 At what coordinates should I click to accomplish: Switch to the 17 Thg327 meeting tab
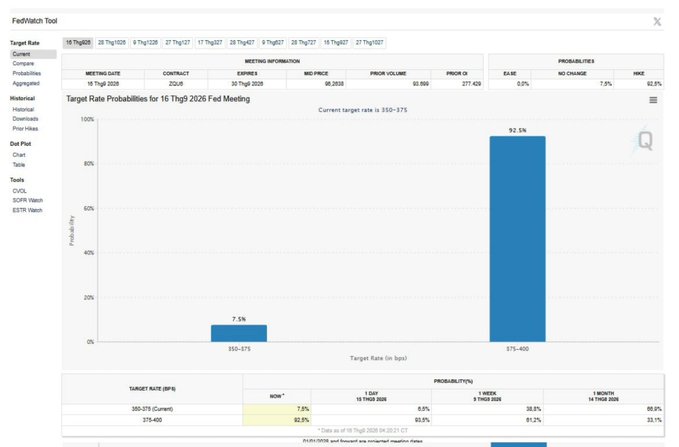pyautogui.click(x=210, y=42)
